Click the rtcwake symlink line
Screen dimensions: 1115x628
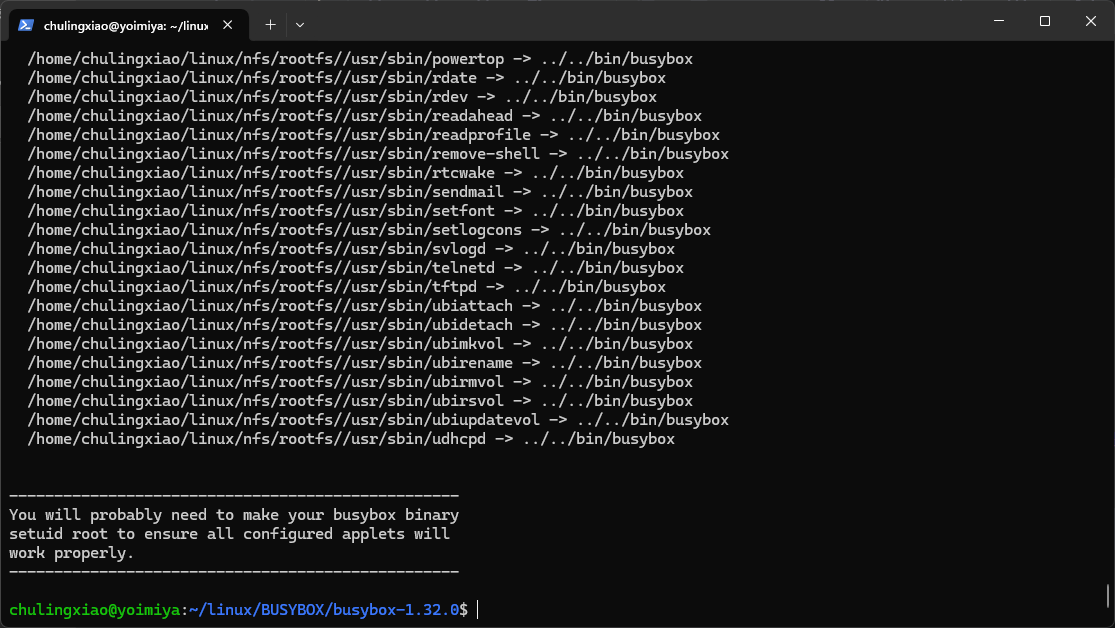(356, 173)
